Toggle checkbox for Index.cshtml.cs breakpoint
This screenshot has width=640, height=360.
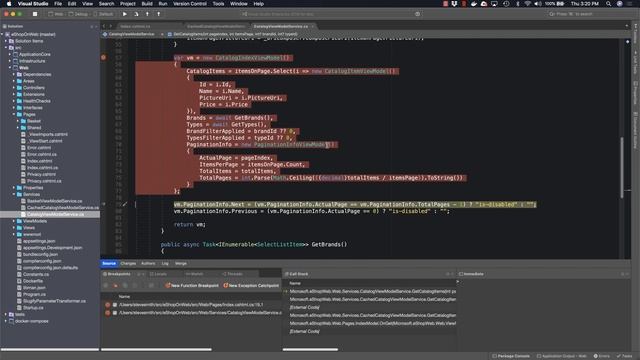(115, 305)
